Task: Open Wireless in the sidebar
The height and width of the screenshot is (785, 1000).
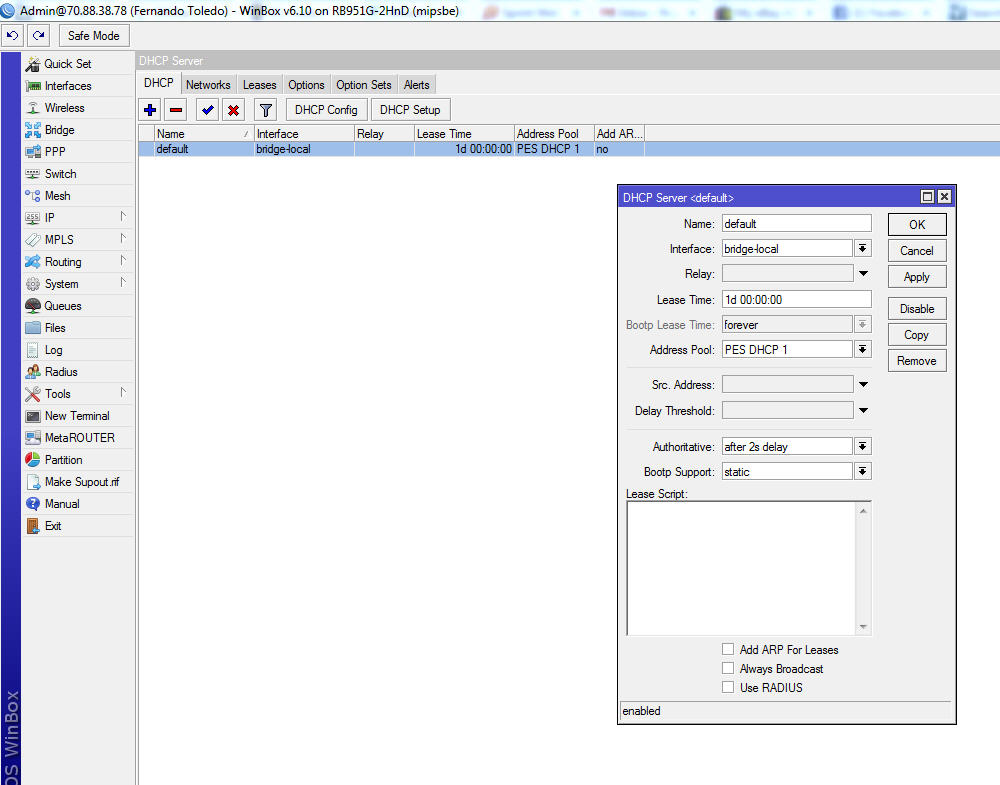Action: coord(78,108)
